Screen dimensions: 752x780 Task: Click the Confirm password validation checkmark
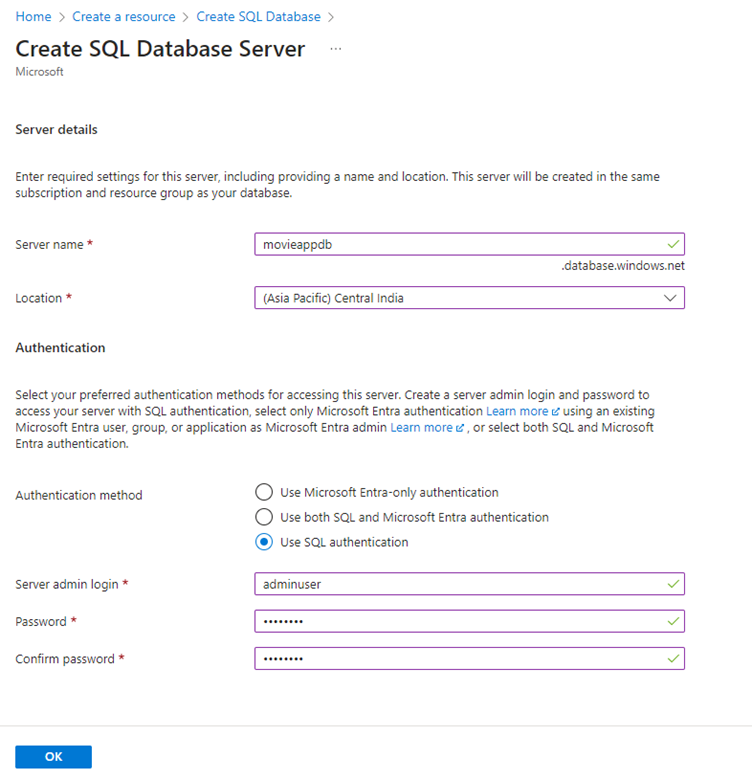pyautogui.click(x=673, y=658)
